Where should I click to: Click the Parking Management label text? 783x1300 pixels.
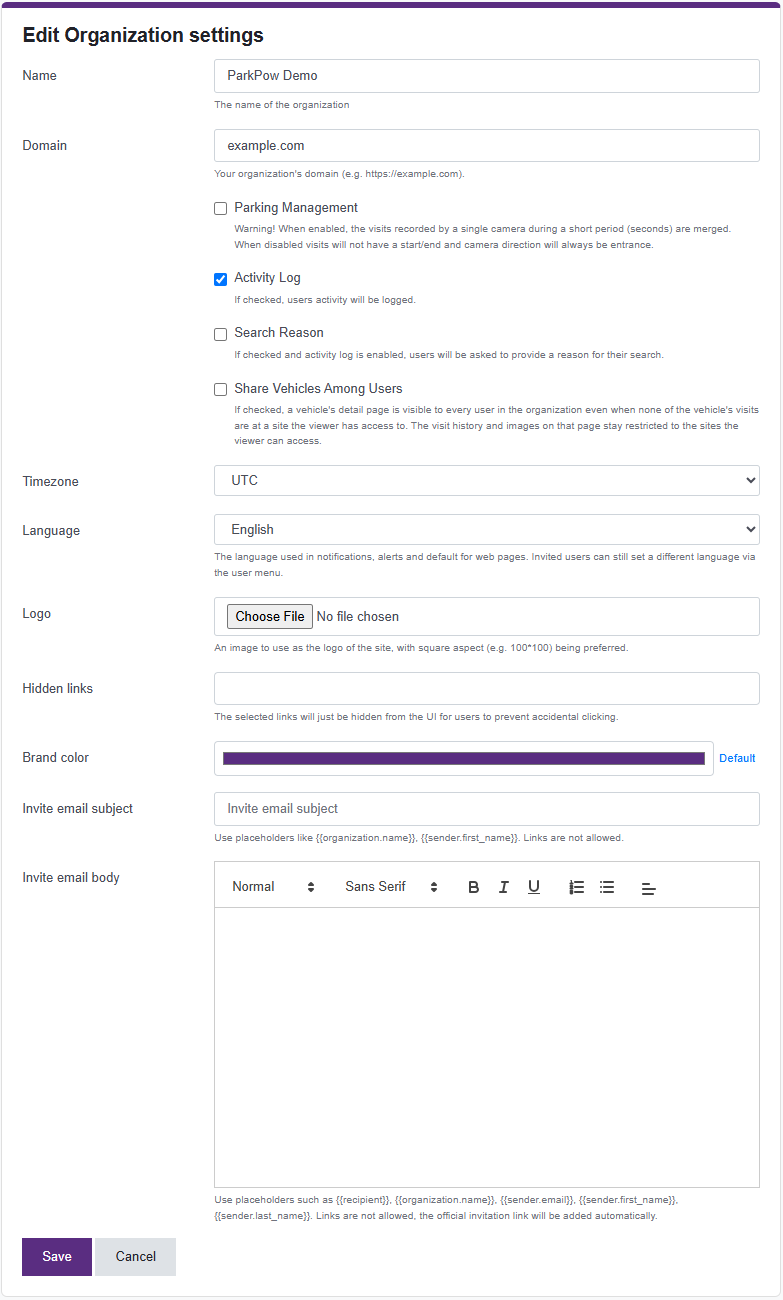point(296,208)
